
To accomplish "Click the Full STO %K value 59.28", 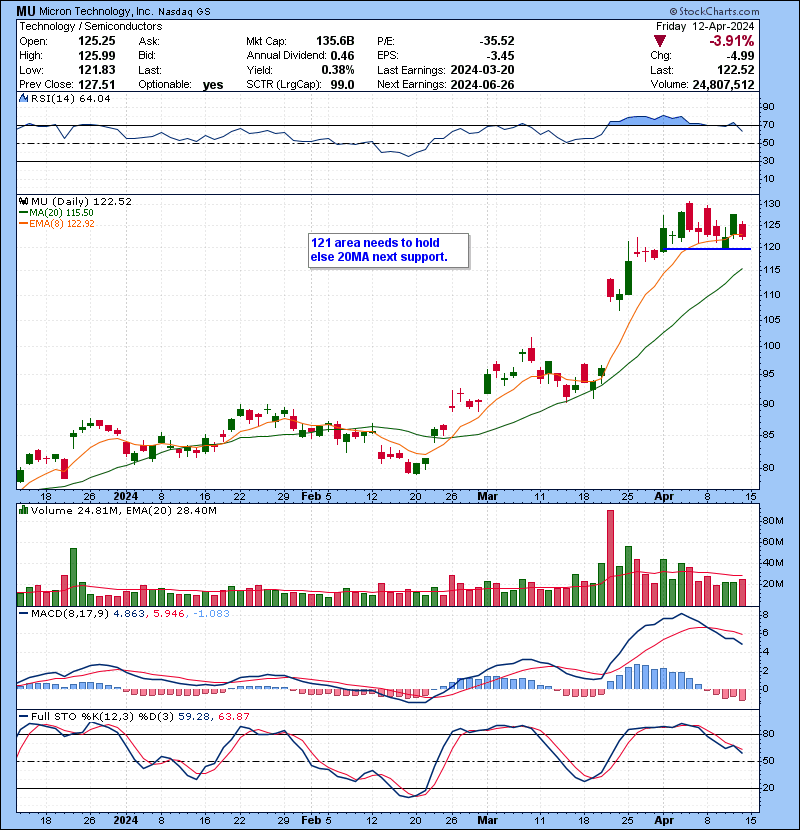I will (193, 716).
